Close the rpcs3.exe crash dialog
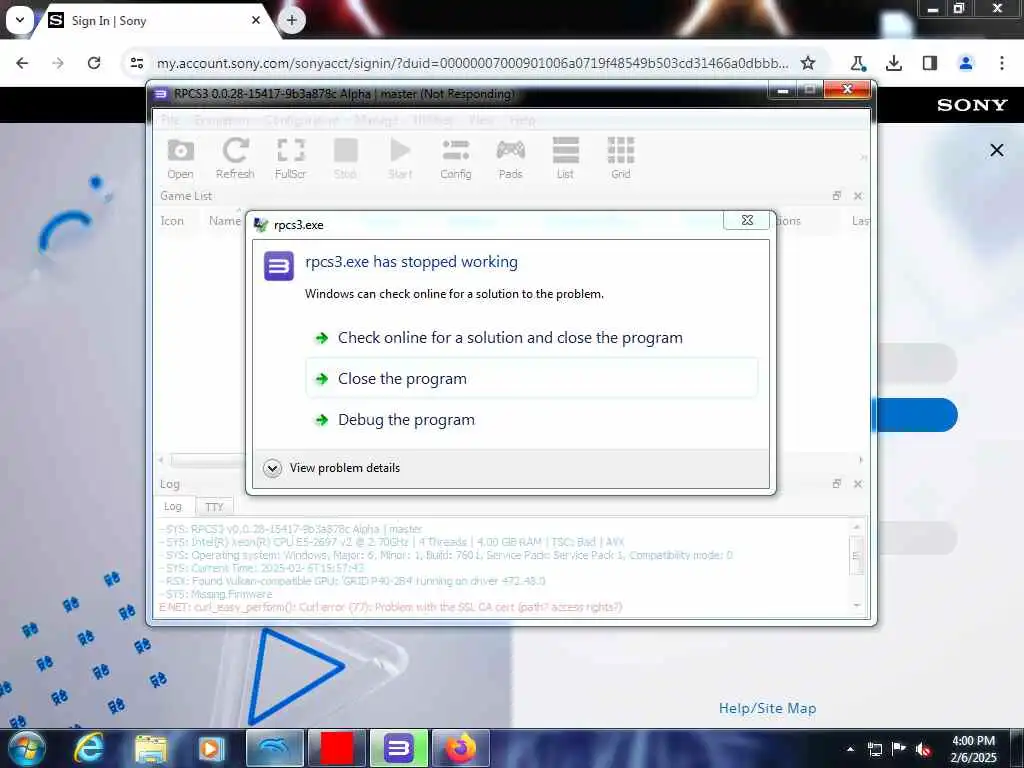 tap(747, 220)
